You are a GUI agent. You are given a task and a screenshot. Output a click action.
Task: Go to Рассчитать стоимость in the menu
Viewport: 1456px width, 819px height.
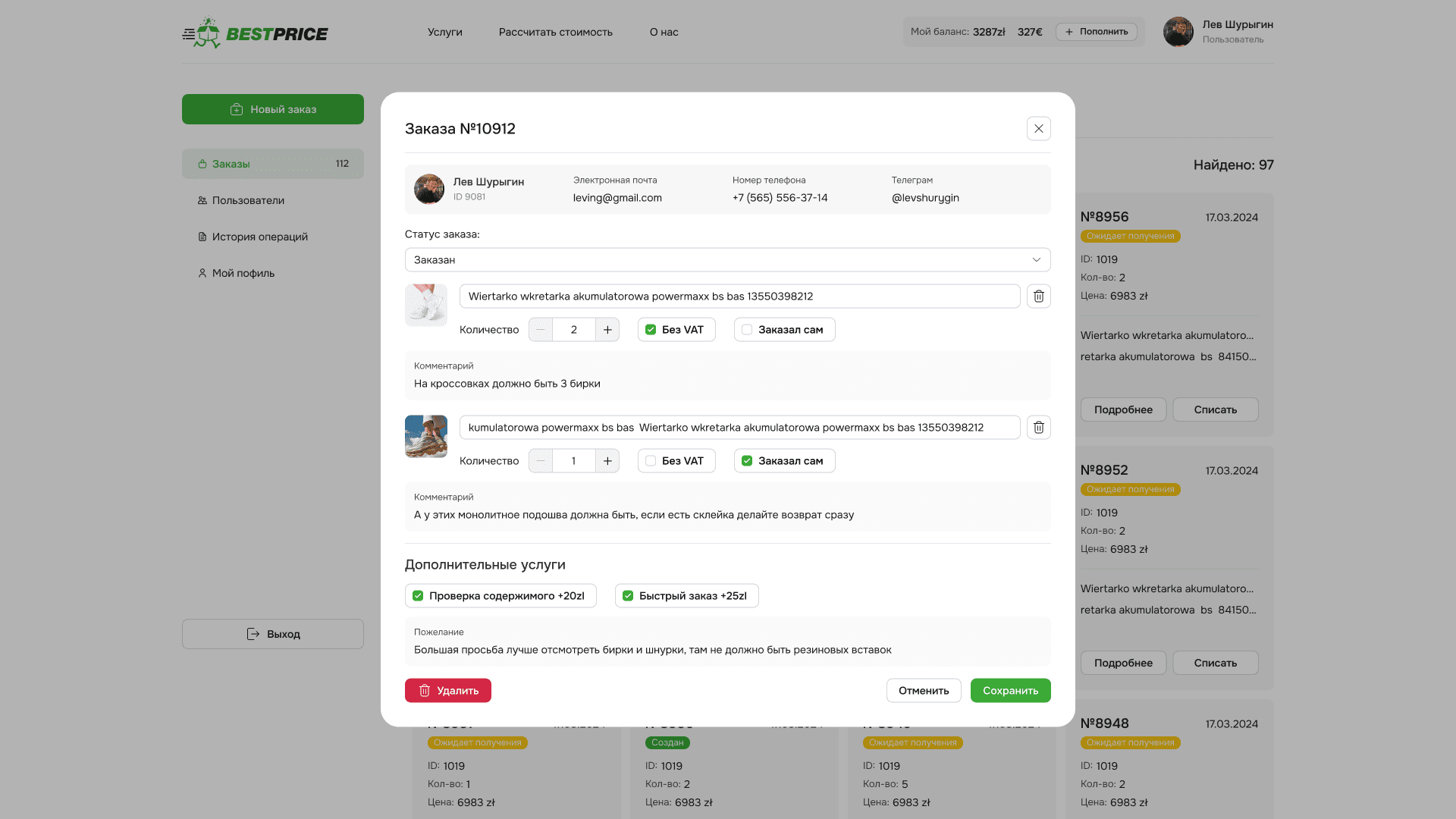(x=555, y=33)
